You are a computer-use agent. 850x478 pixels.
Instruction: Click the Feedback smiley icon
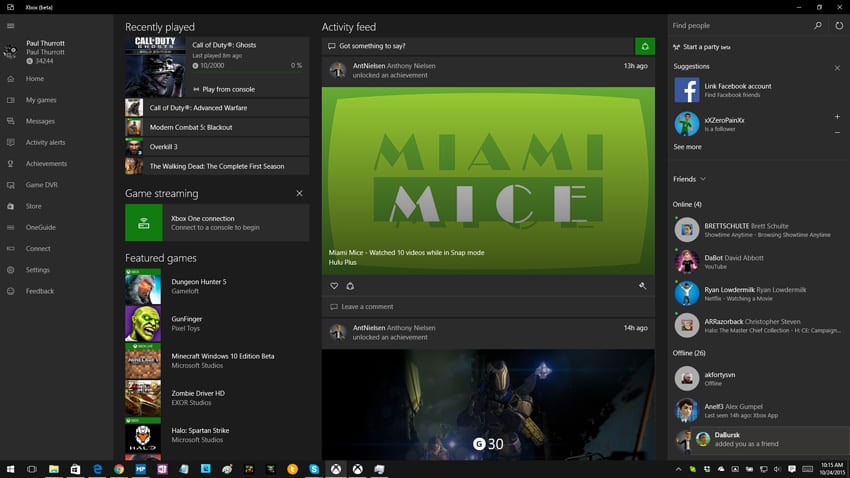click(x=11, y=291)
